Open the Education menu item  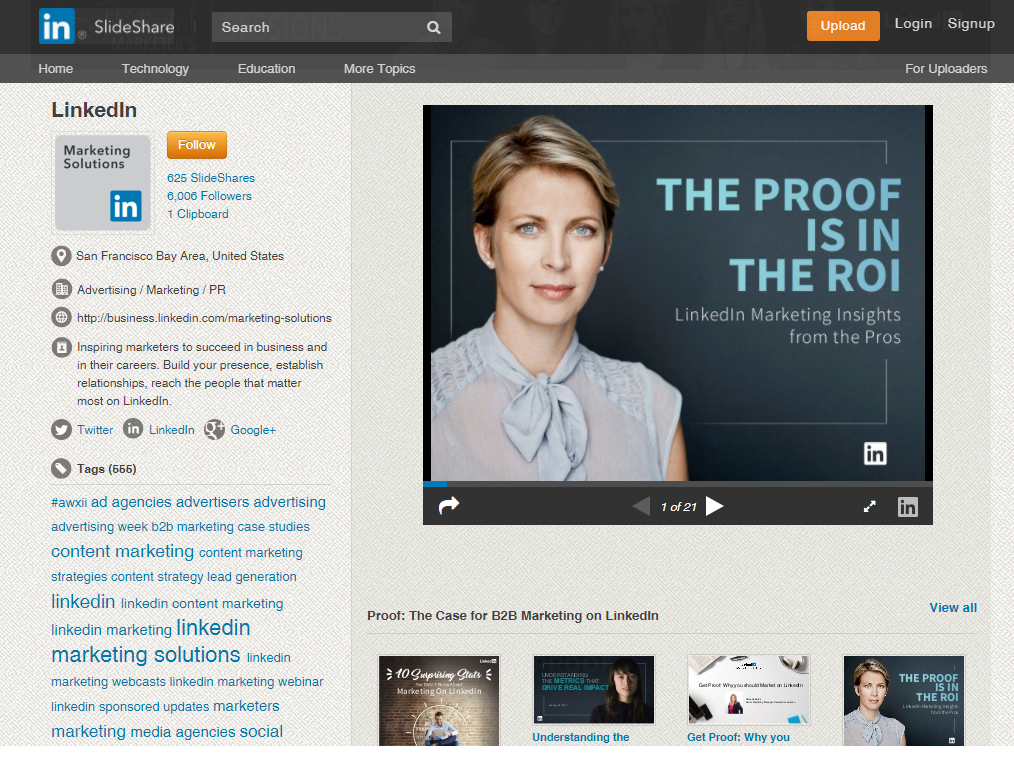(x=266, y=69)
